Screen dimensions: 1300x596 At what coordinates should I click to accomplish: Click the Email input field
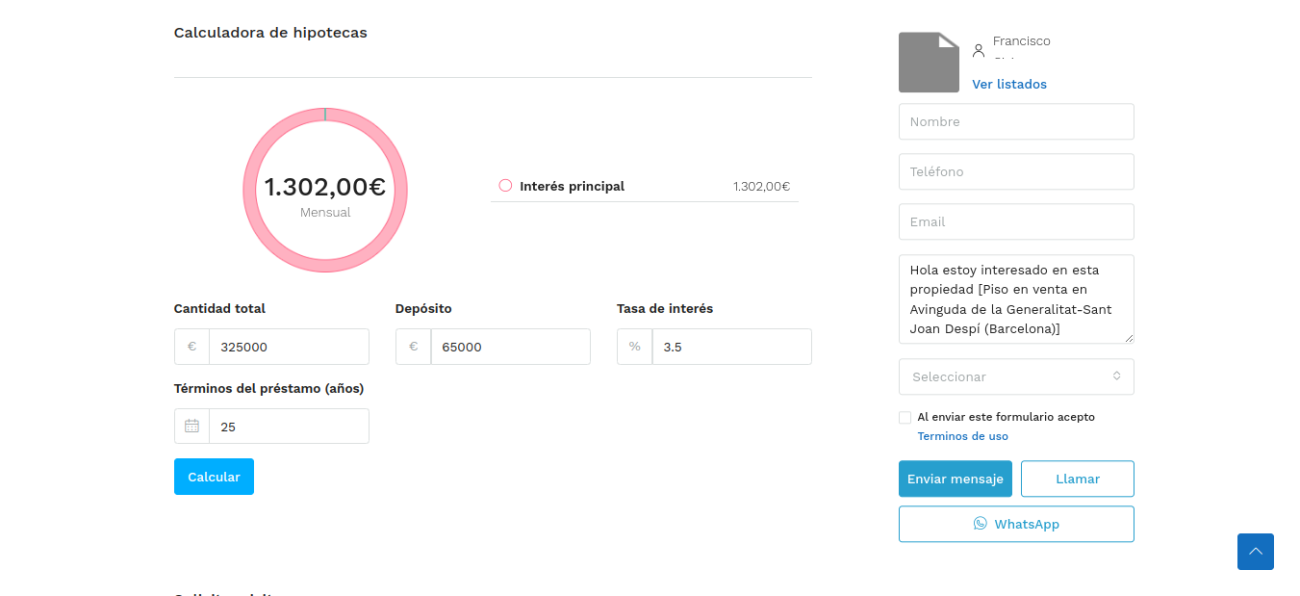point(1016,222)
